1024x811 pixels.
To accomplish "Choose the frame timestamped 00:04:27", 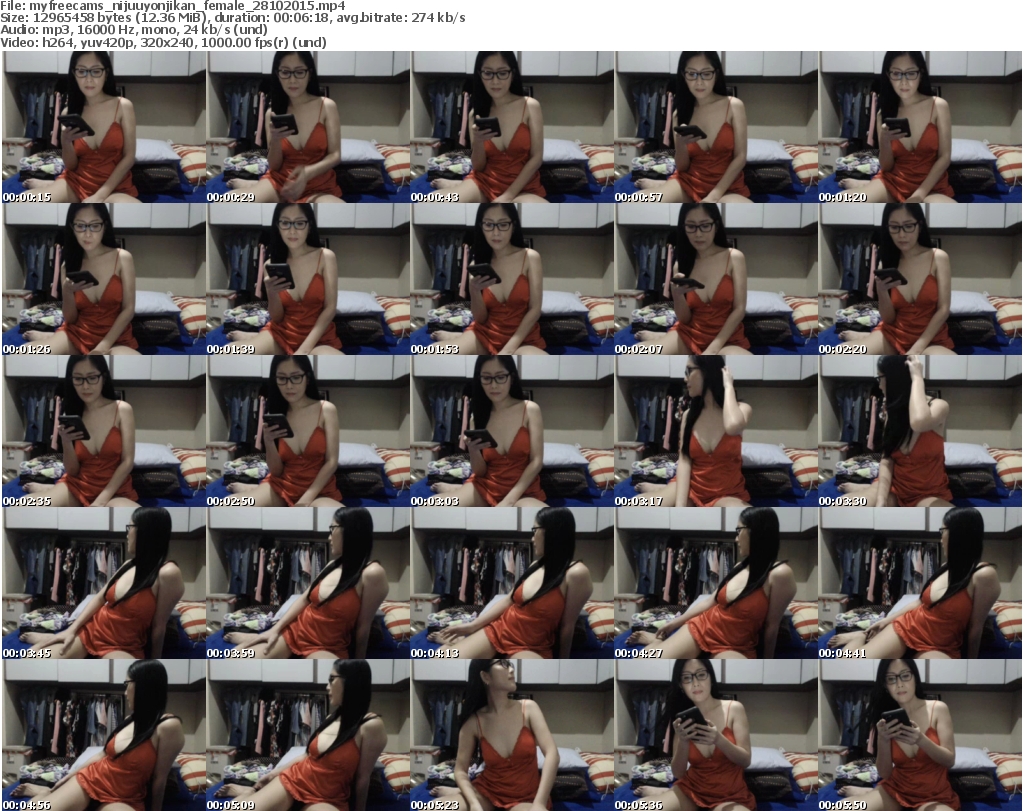I will pos(716,583).
